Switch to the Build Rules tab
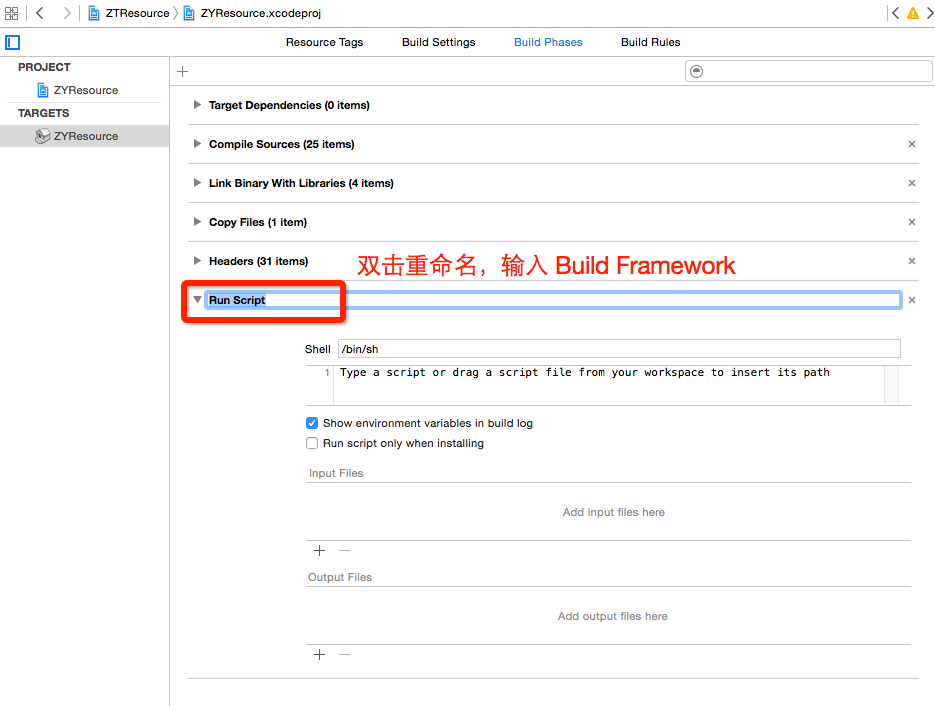Image resolution: width=935 pixels, height=706 pixels. click(651, 42)
